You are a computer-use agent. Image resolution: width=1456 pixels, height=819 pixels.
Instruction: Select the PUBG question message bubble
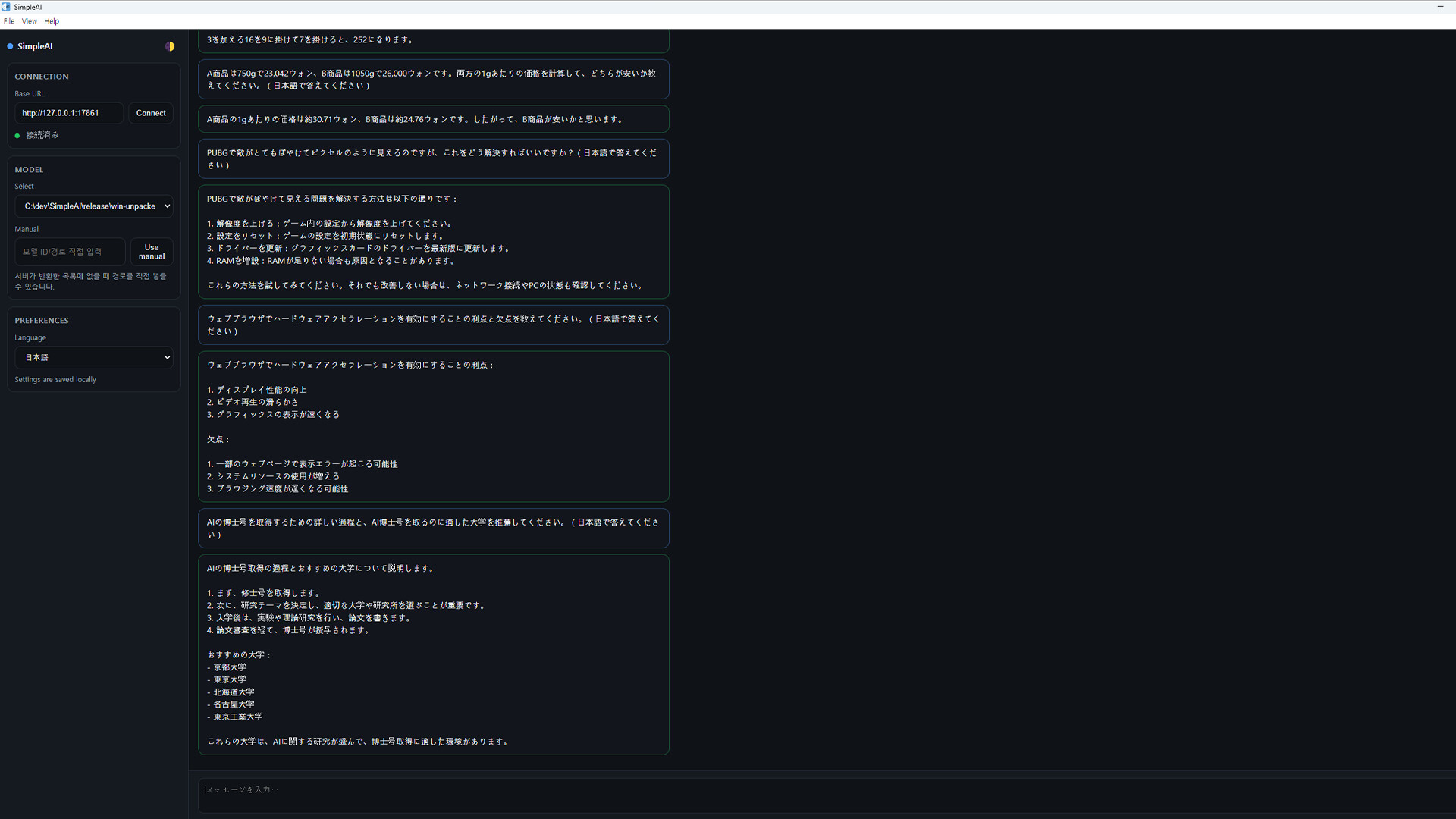(433, 158)
